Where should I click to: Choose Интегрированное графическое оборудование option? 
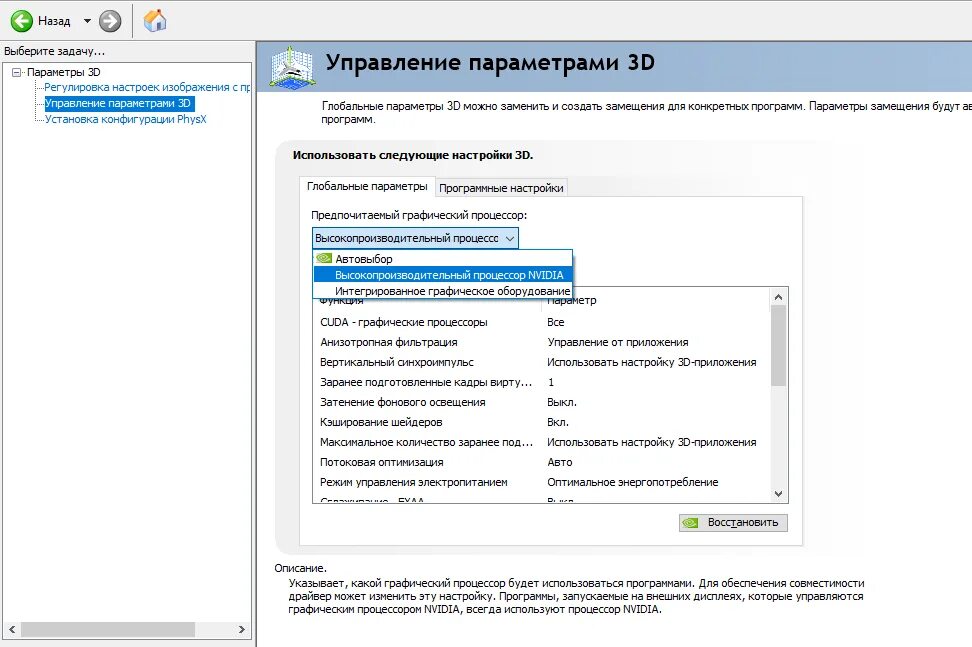tap(443, 291)
